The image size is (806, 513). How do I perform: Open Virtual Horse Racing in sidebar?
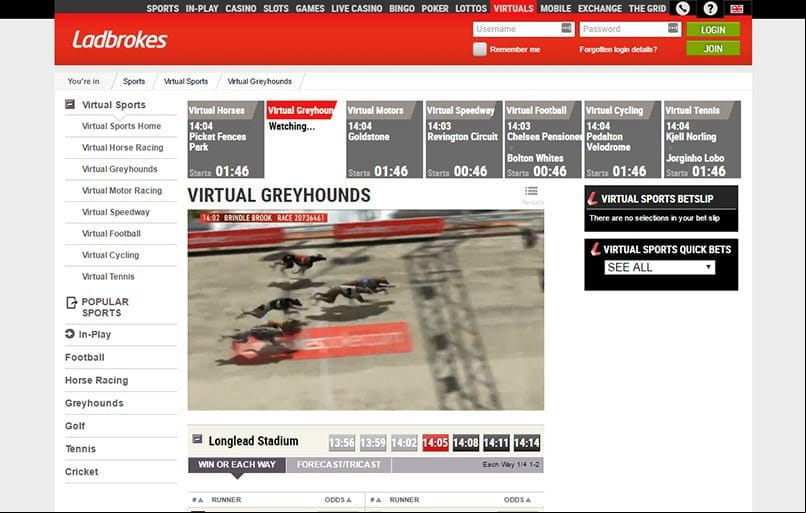(123, 148)
